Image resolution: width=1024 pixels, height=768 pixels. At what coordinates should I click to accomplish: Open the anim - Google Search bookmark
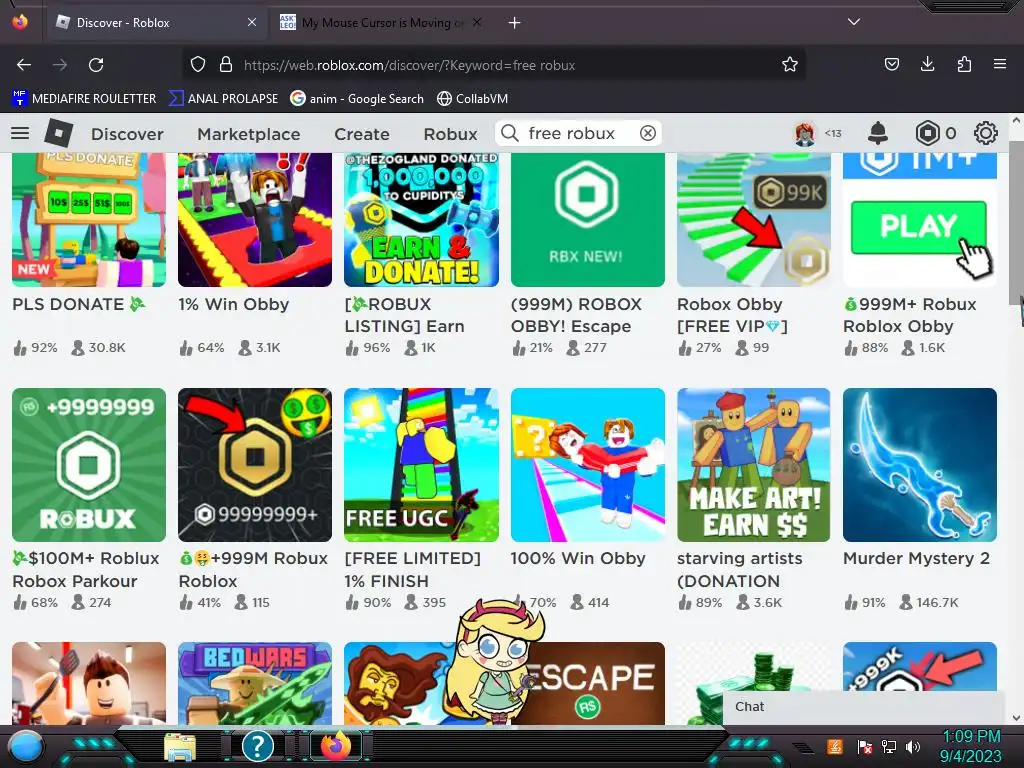(357, 99)
